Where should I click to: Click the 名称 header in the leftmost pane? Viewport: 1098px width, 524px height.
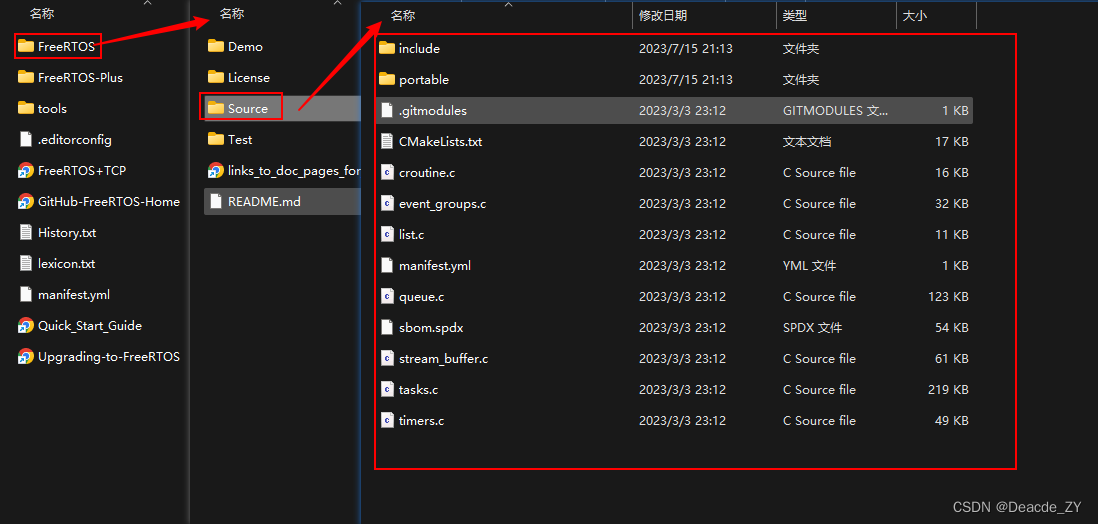[42, 13]
